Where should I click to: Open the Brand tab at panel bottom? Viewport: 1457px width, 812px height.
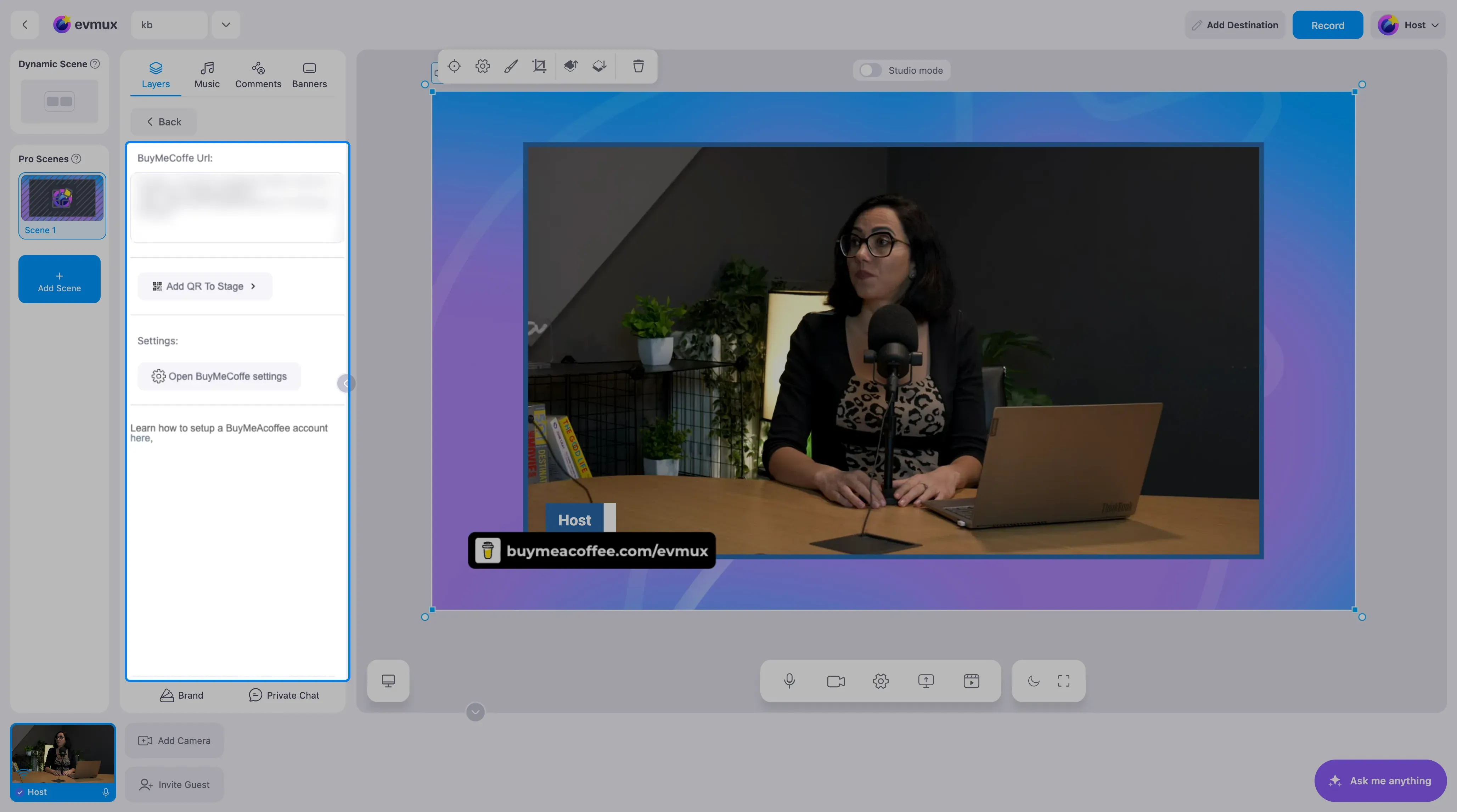tap(181, 695)
